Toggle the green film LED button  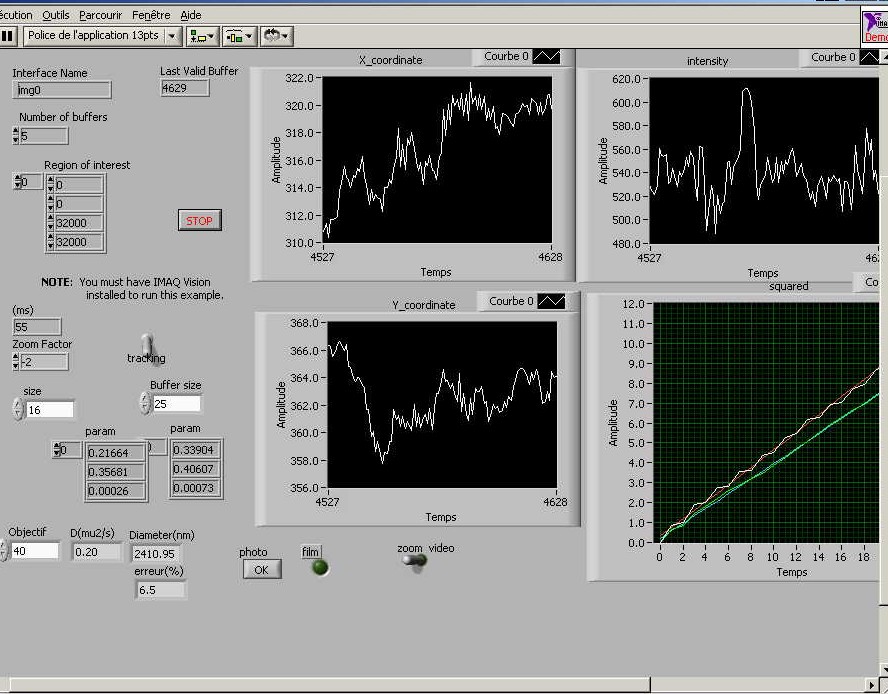320,568
